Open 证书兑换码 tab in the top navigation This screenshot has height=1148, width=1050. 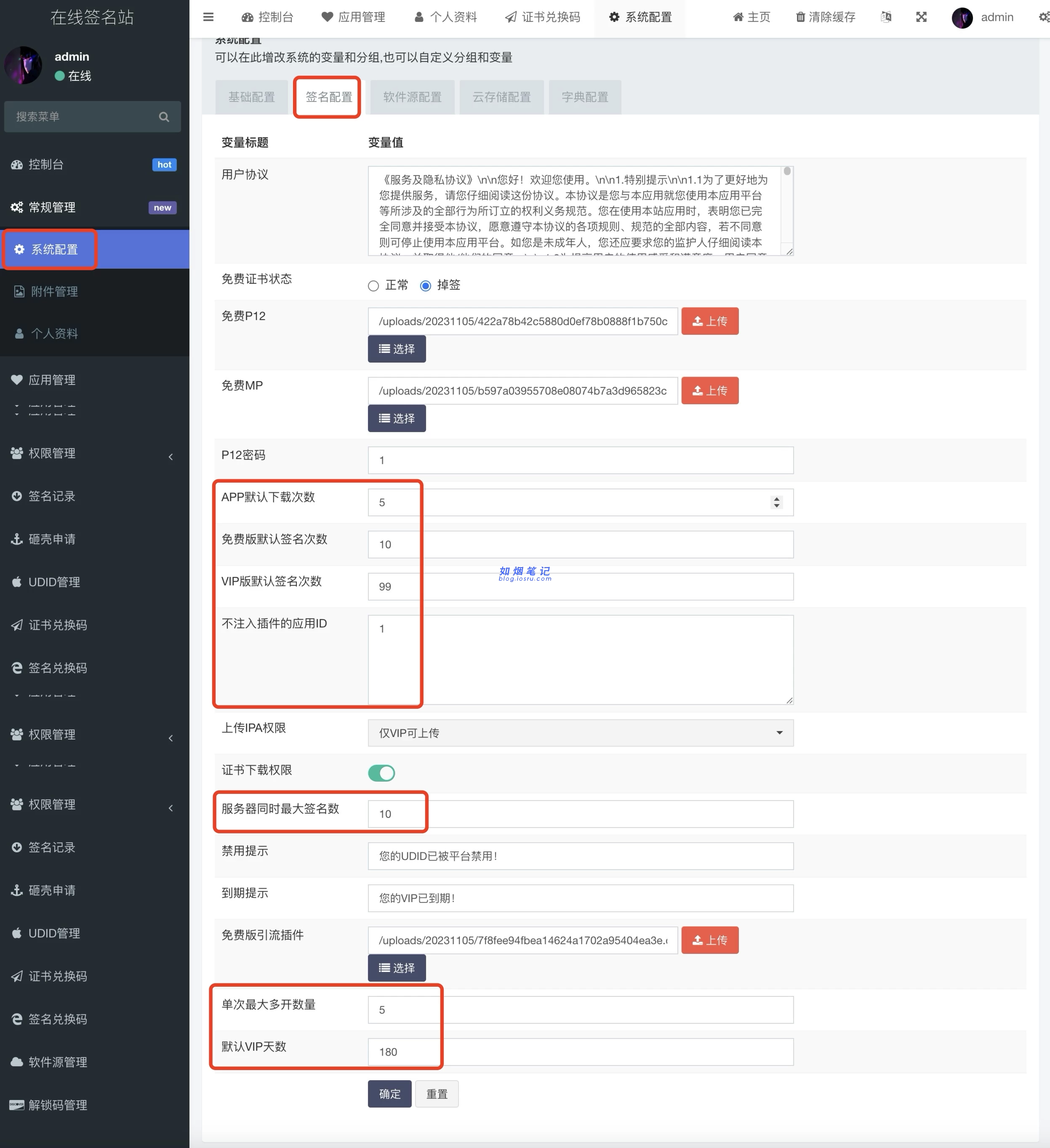(543, 17)
